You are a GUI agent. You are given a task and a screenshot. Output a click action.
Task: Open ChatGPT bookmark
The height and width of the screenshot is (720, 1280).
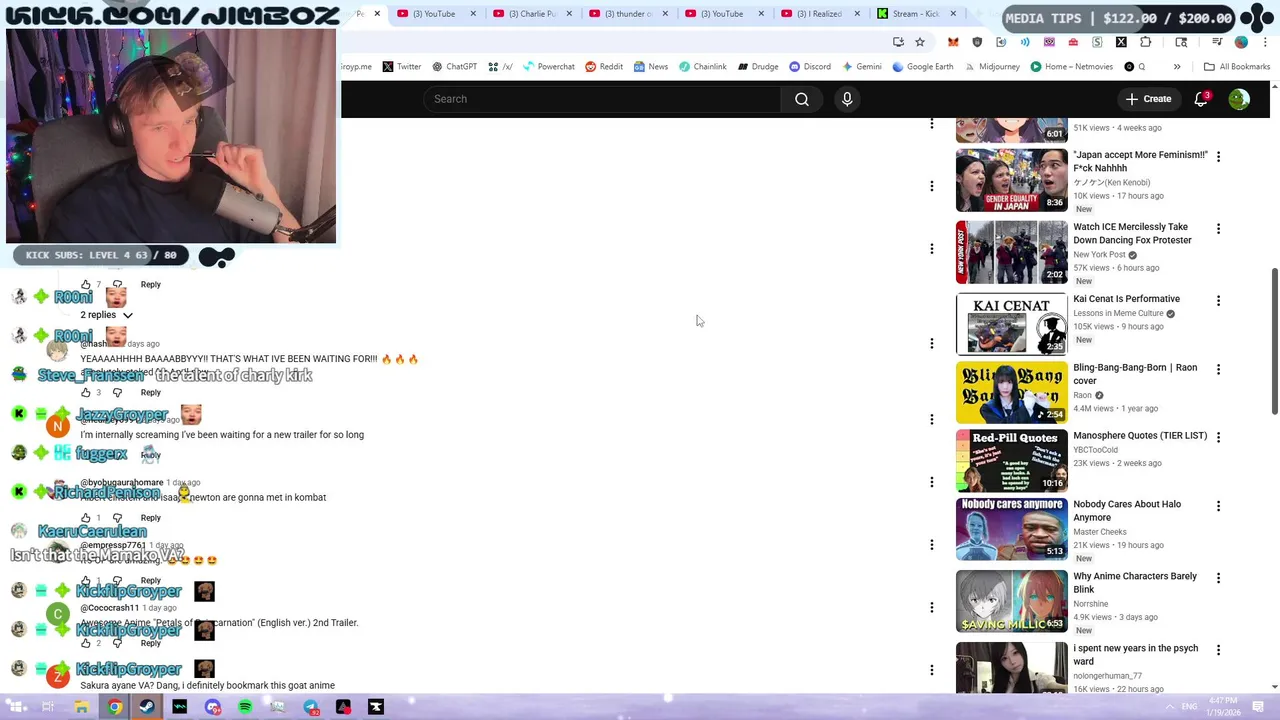pos(454,67)
